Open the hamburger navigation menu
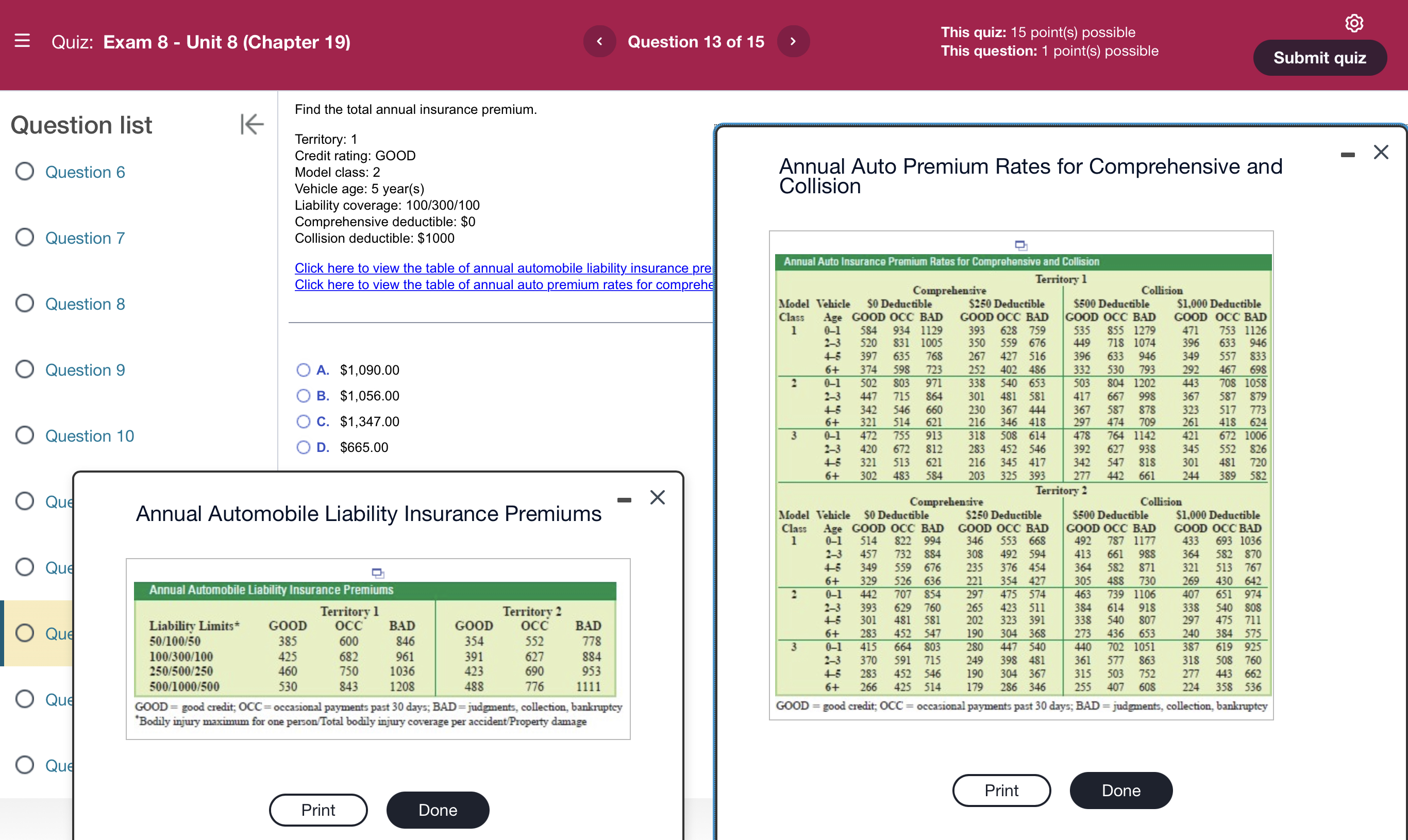 coord(22,41)
